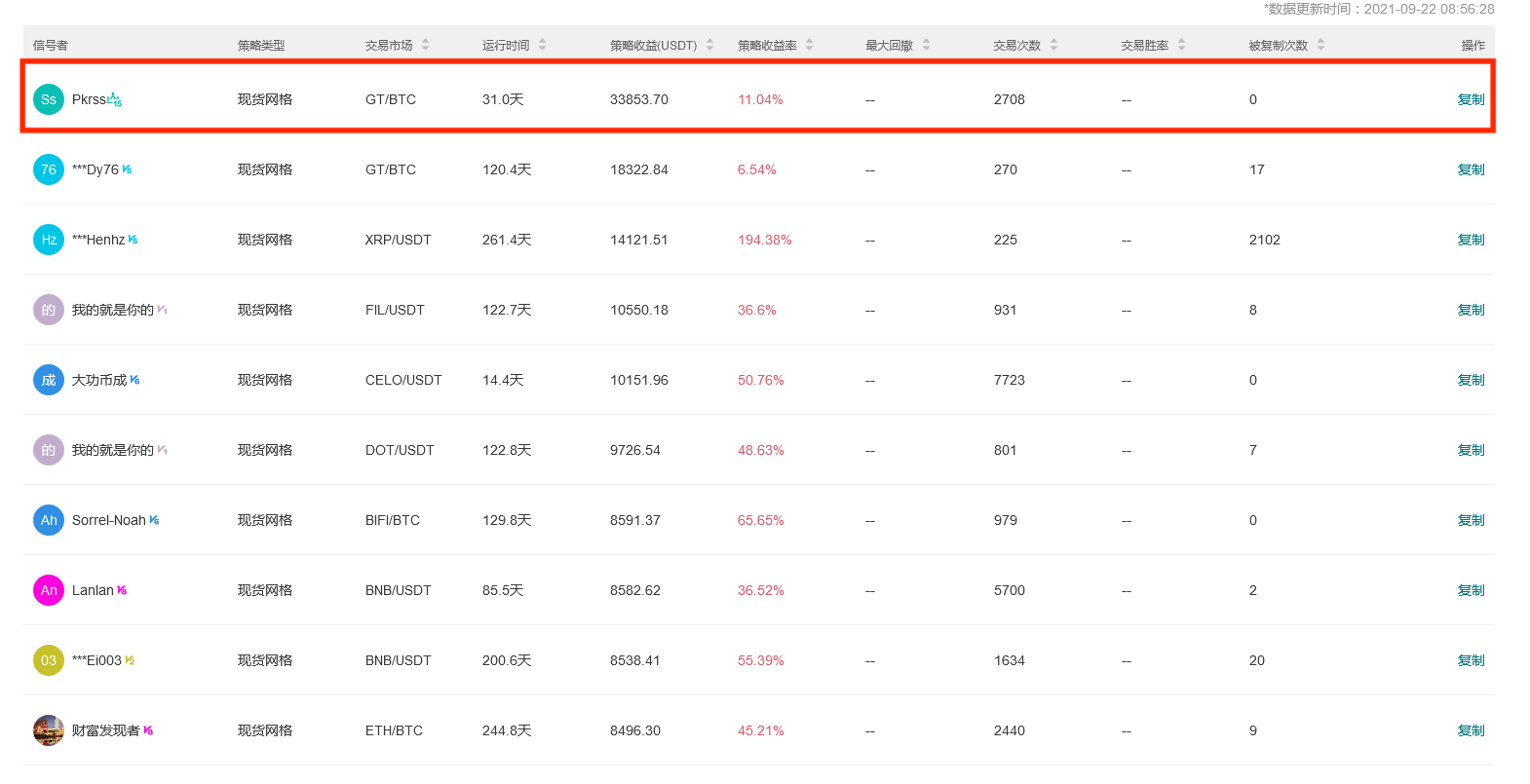Click the 76 avatar of ***Dy76

click(x=49, y=169)
